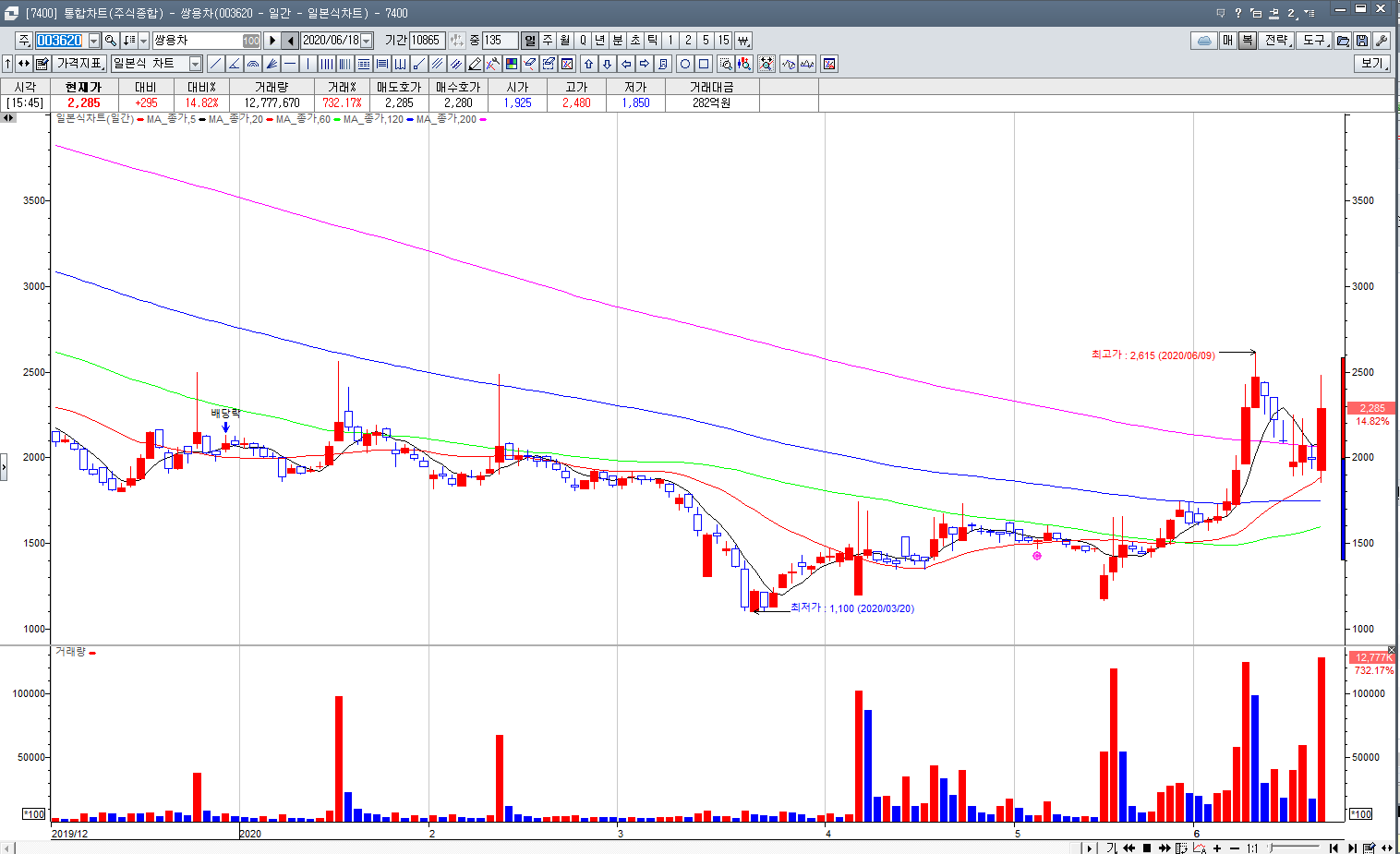Select the vertical line tool
1400x854 pixels.
pos(308,64)
